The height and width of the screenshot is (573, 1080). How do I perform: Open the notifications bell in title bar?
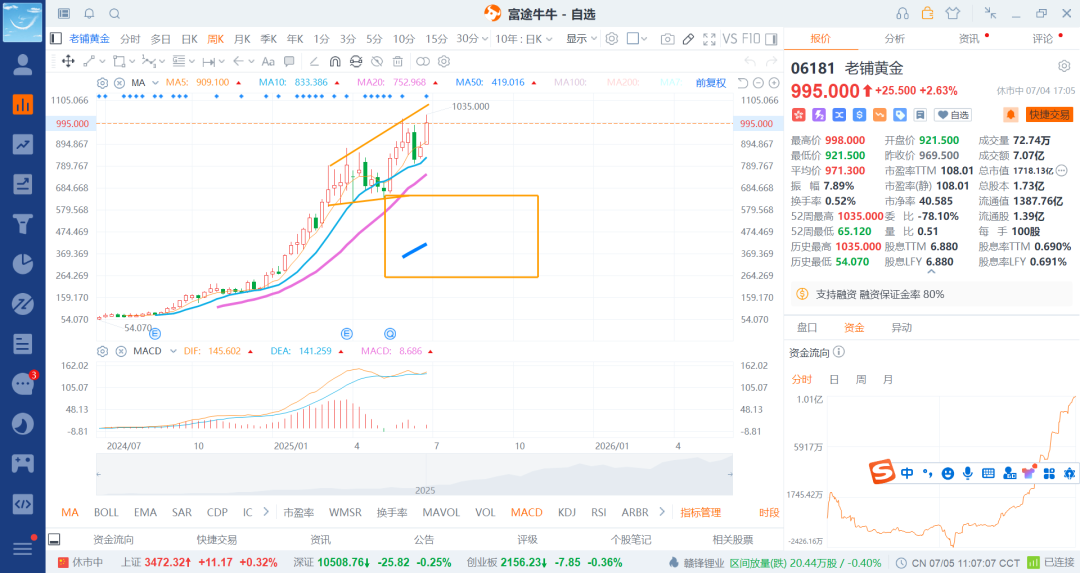pyautogui.click(x=90, y=14)
